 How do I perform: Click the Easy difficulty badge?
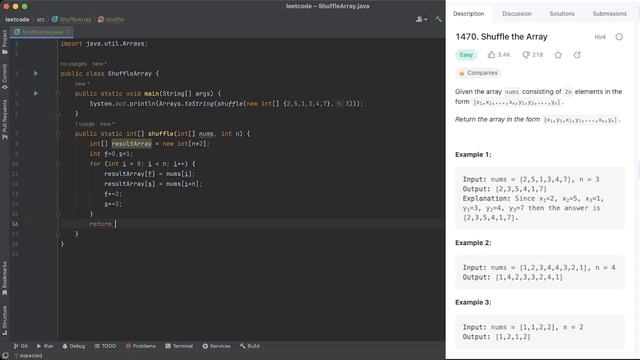coord(466,55)
